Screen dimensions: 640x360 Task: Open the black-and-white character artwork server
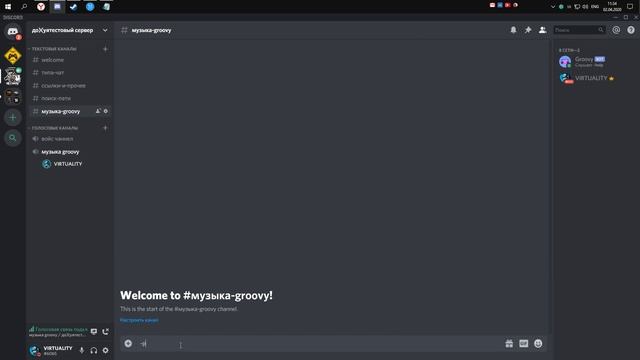pos(13,76)
